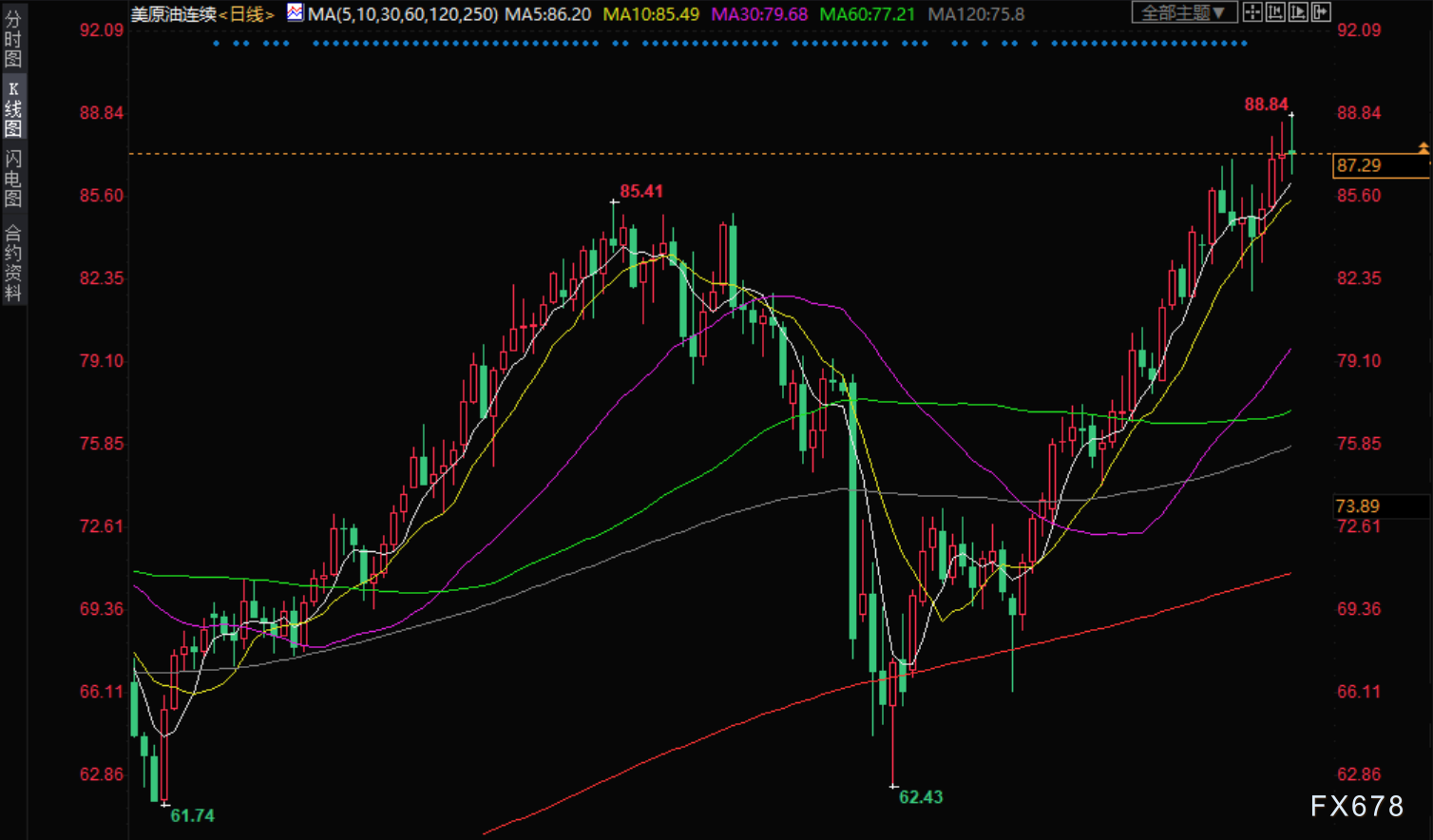Image resolution: width=1433 pixels, height=840 pixels.
Task: Select the MA60:77.21 green label
Action: (867, 14)
